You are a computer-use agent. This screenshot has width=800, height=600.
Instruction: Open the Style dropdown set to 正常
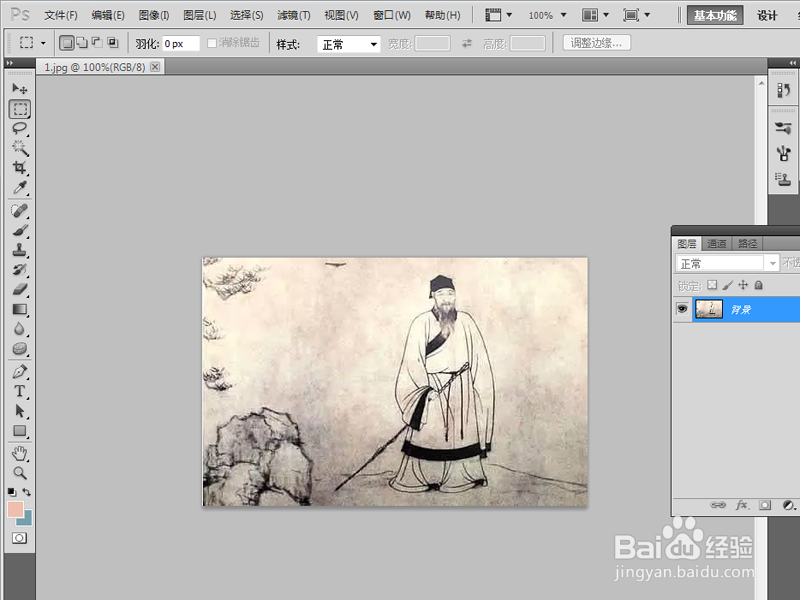[349, 44]
